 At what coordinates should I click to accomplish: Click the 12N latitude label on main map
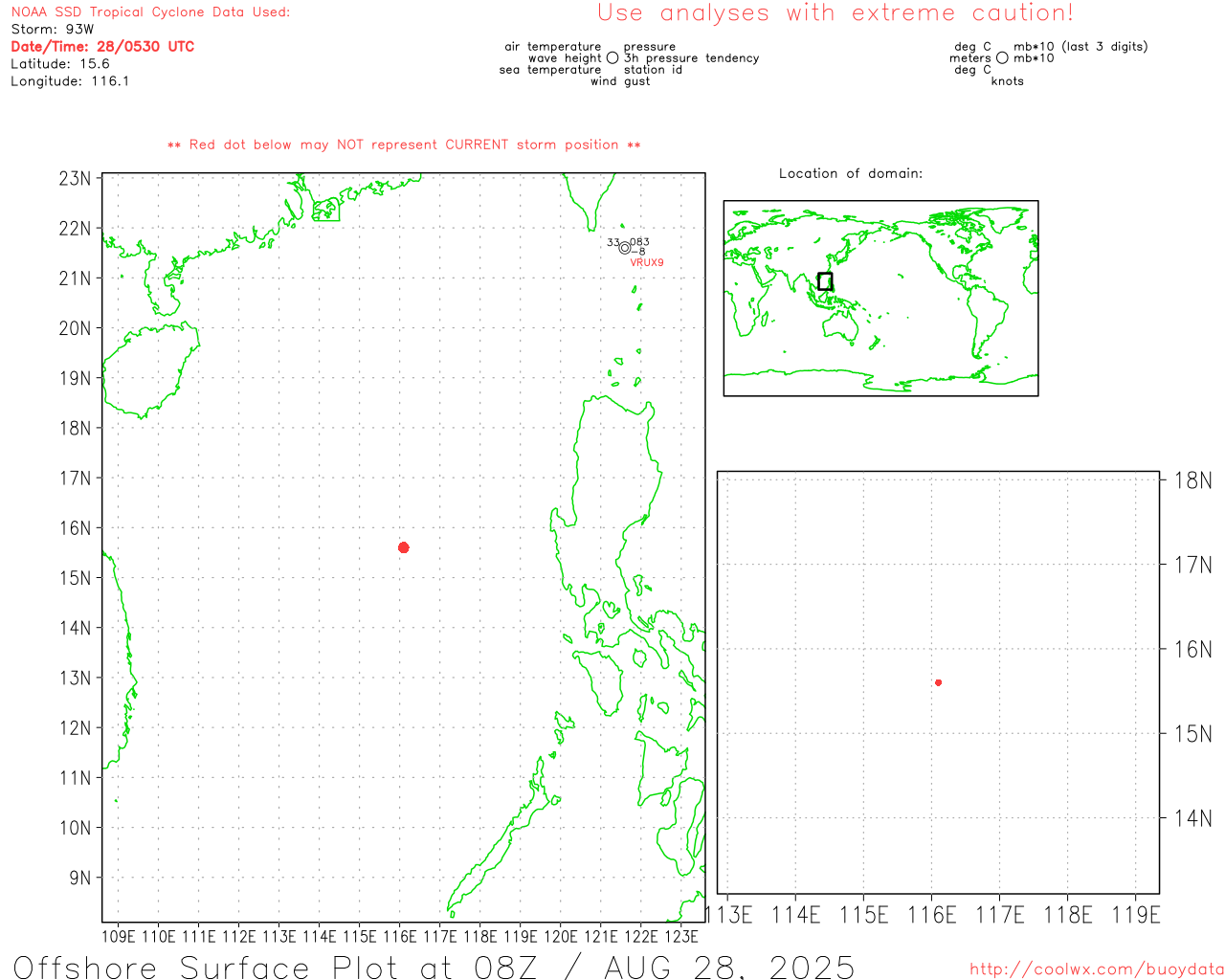click(75, 728)
